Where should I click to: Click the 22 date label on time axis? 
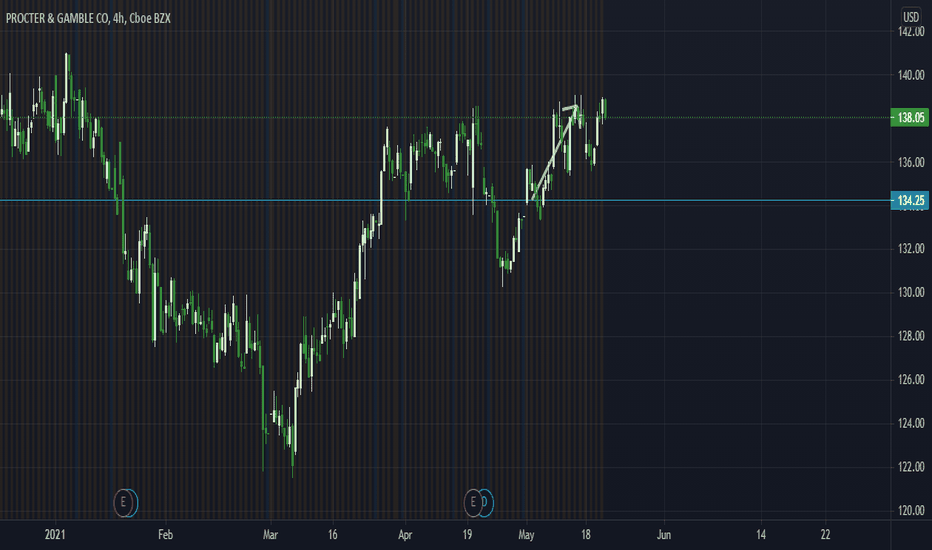[x=825, y=535]
